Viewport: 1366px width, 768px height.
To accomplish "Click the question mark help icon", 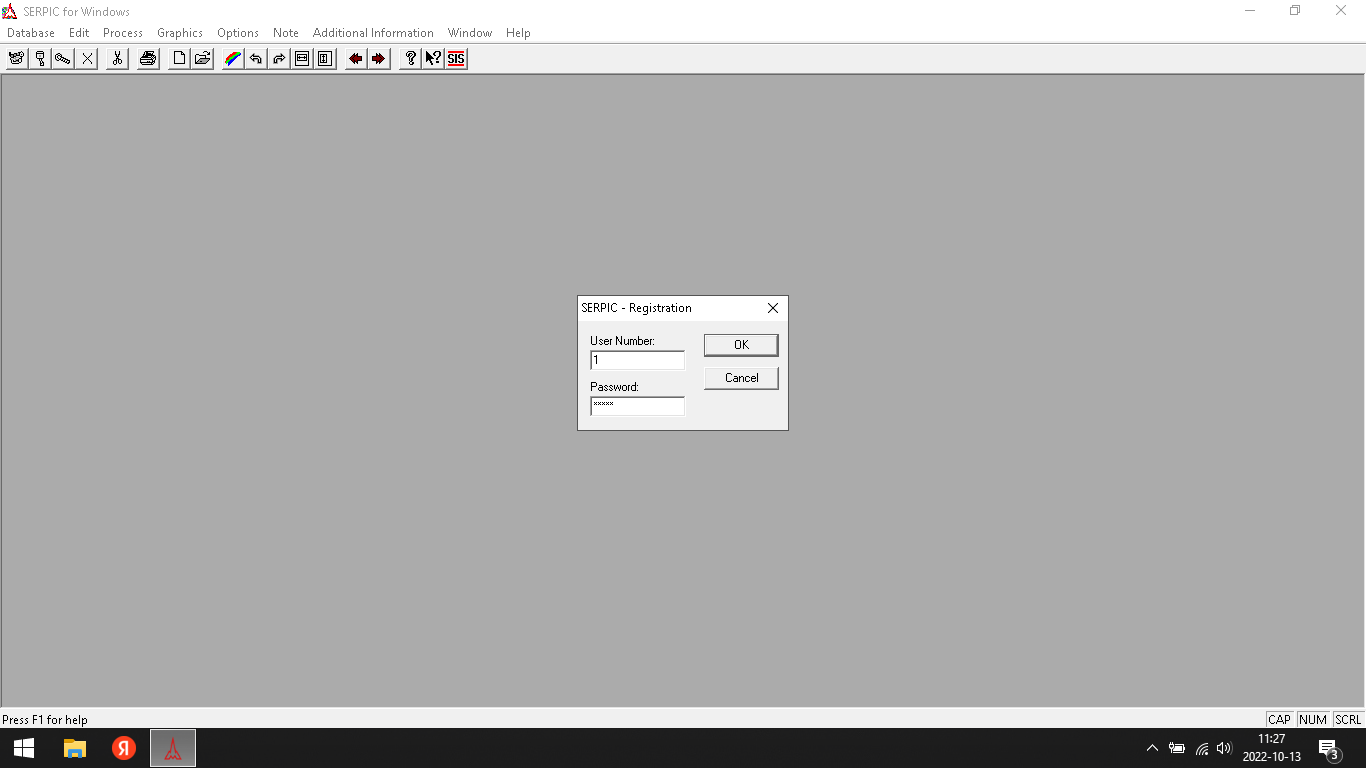I will pos(410,59).
